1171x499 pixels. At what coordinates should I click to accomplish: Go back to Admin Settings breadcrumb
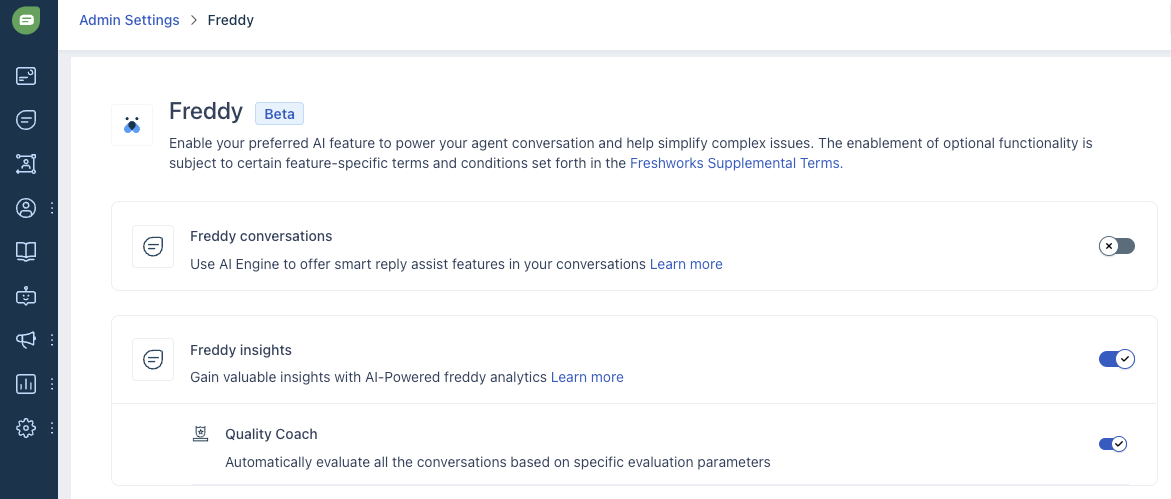pos(129,20)
